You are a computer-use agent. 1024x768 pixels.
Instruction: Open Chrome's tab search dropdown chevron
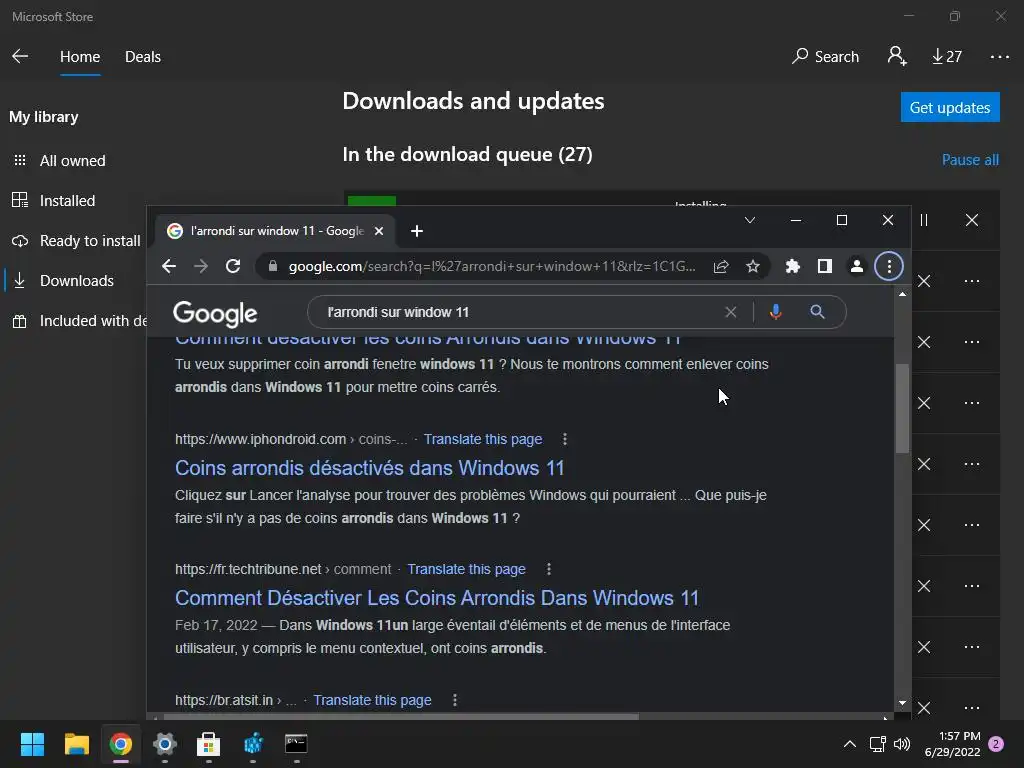point(750,220)
